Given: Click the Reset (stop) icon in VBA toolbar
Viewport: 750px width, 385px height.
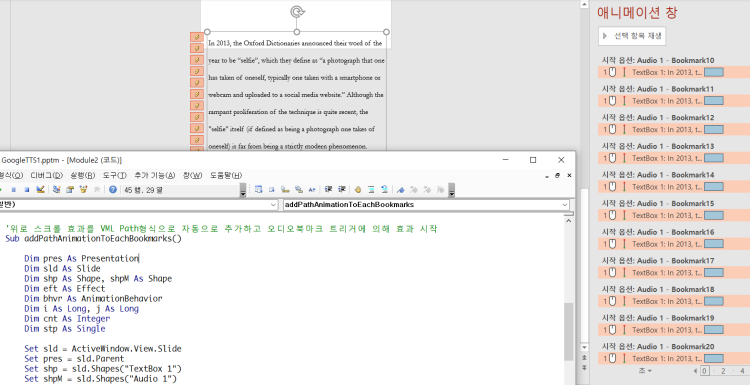Looking at the screenshot, I should pyautogui.click(x=27, y=190).
